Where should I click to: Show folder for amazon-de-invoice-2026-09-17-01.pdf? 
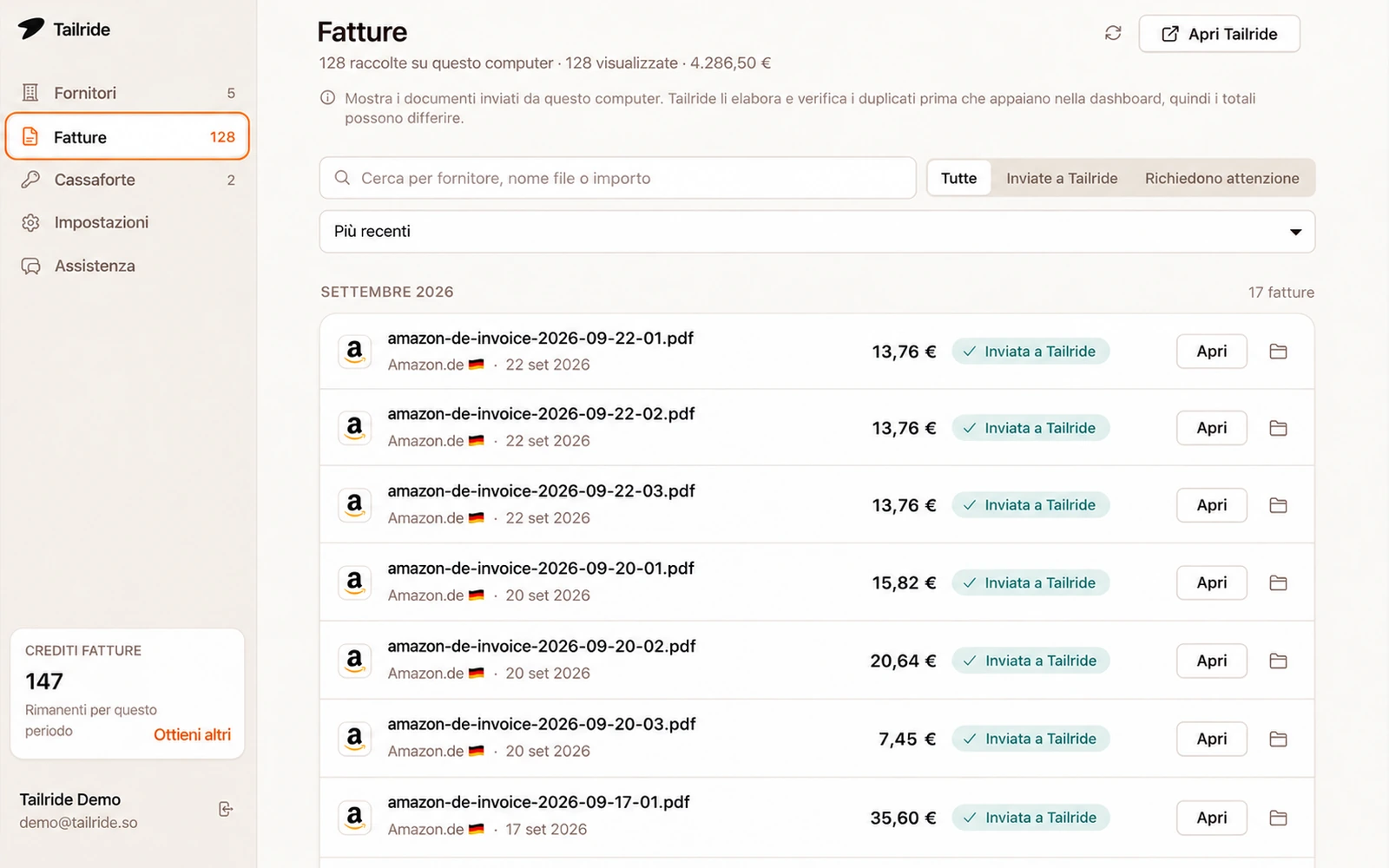point(1278,818)
